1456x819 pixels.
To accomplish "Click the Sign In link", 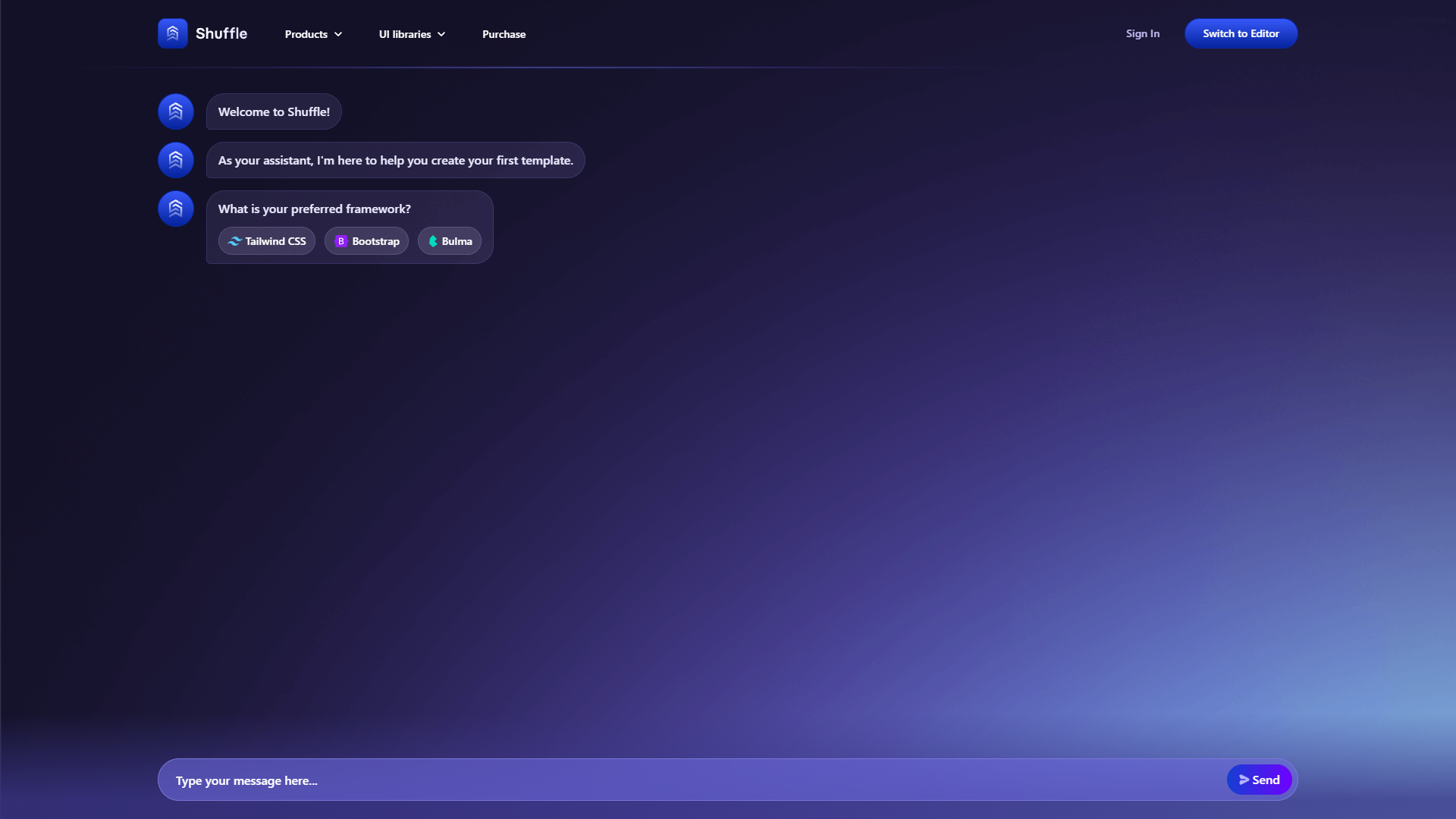I will pos(1142,33).
